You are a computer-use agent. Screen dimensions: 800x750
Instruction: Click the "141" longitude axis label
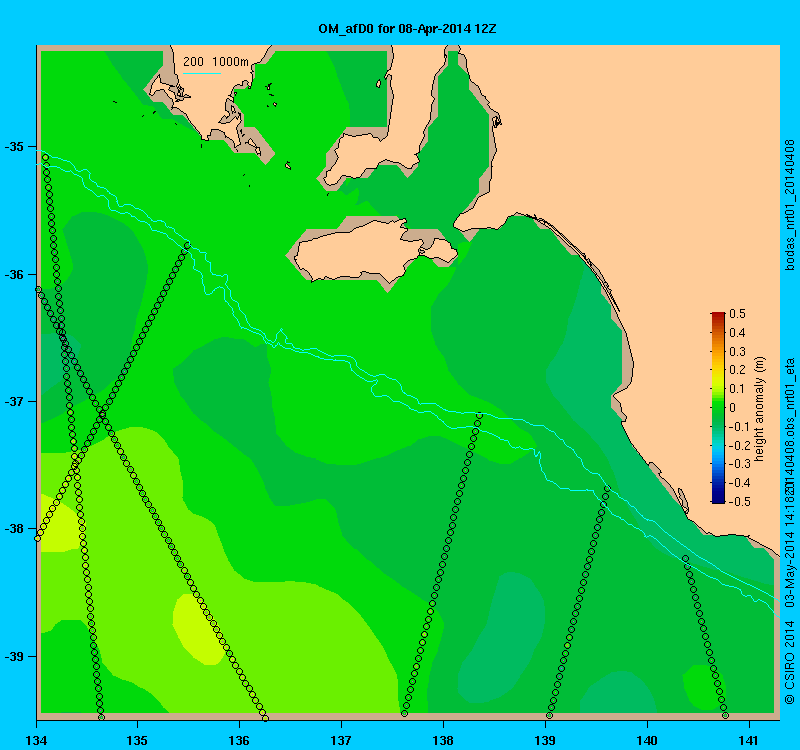click(x=749, y=740)
